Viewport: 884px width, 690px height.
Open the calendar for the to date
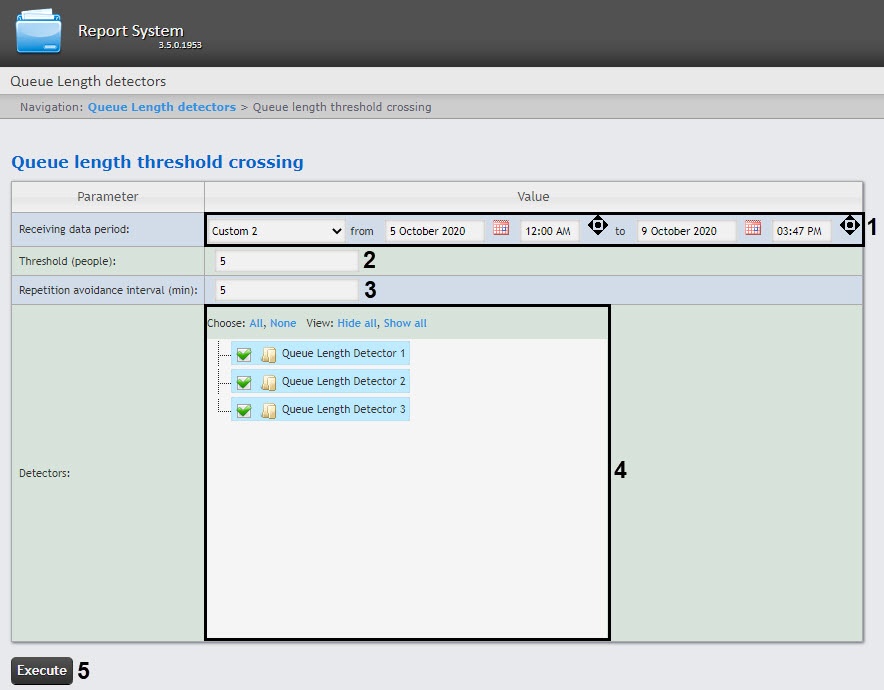[x=753, y=229]
